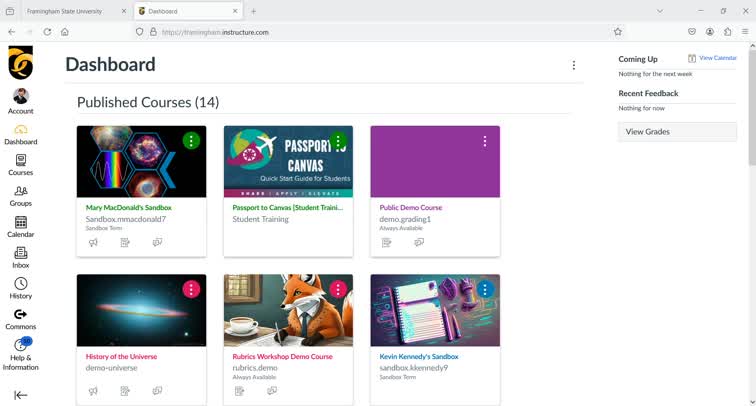Open Assignments for Rubrics Workshop Demo Course
The height and width of the screenshot is (406, 756).
(x=240, y=391)
